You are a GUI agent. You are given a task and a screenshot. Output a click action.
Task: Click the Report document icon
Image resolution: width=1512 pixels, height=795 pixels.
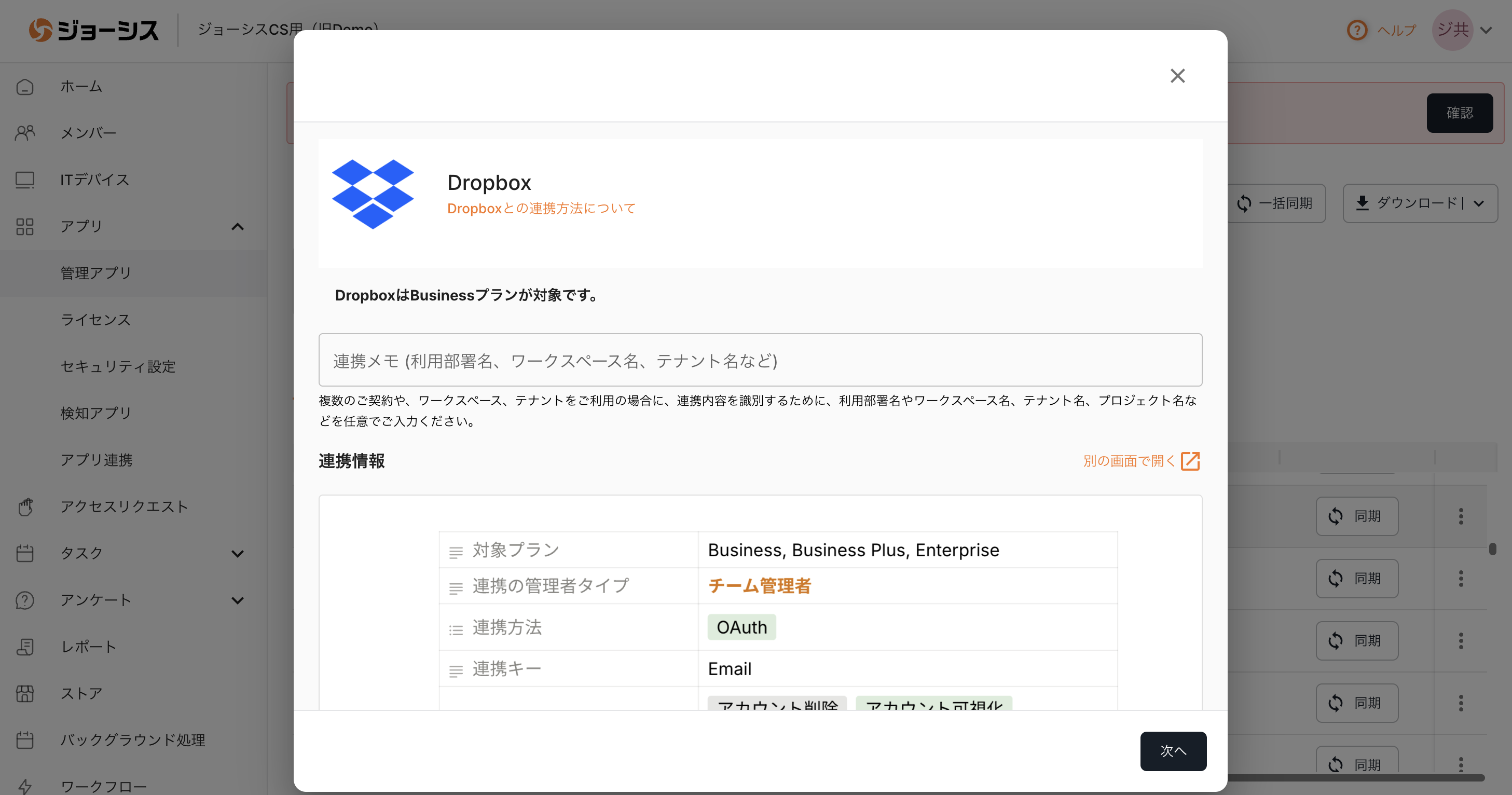25,647
